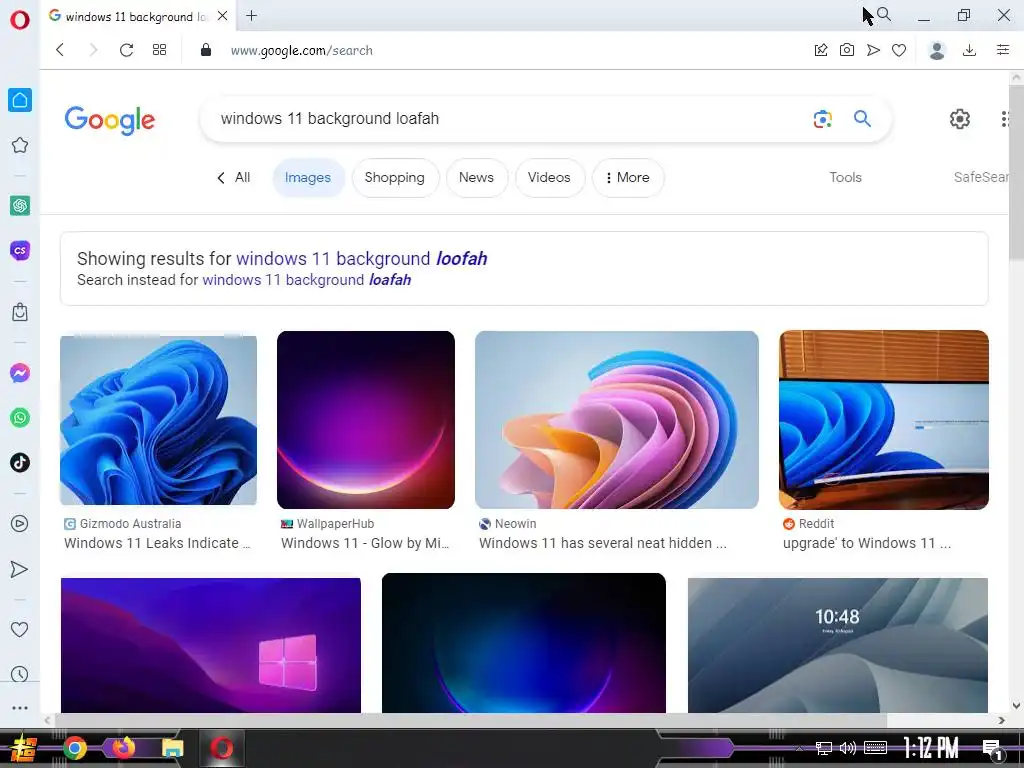Viewport: 1024px width, 768px height.
Task: Open Shopping bag icon in sidebar
Action: (x=20, y=312)
